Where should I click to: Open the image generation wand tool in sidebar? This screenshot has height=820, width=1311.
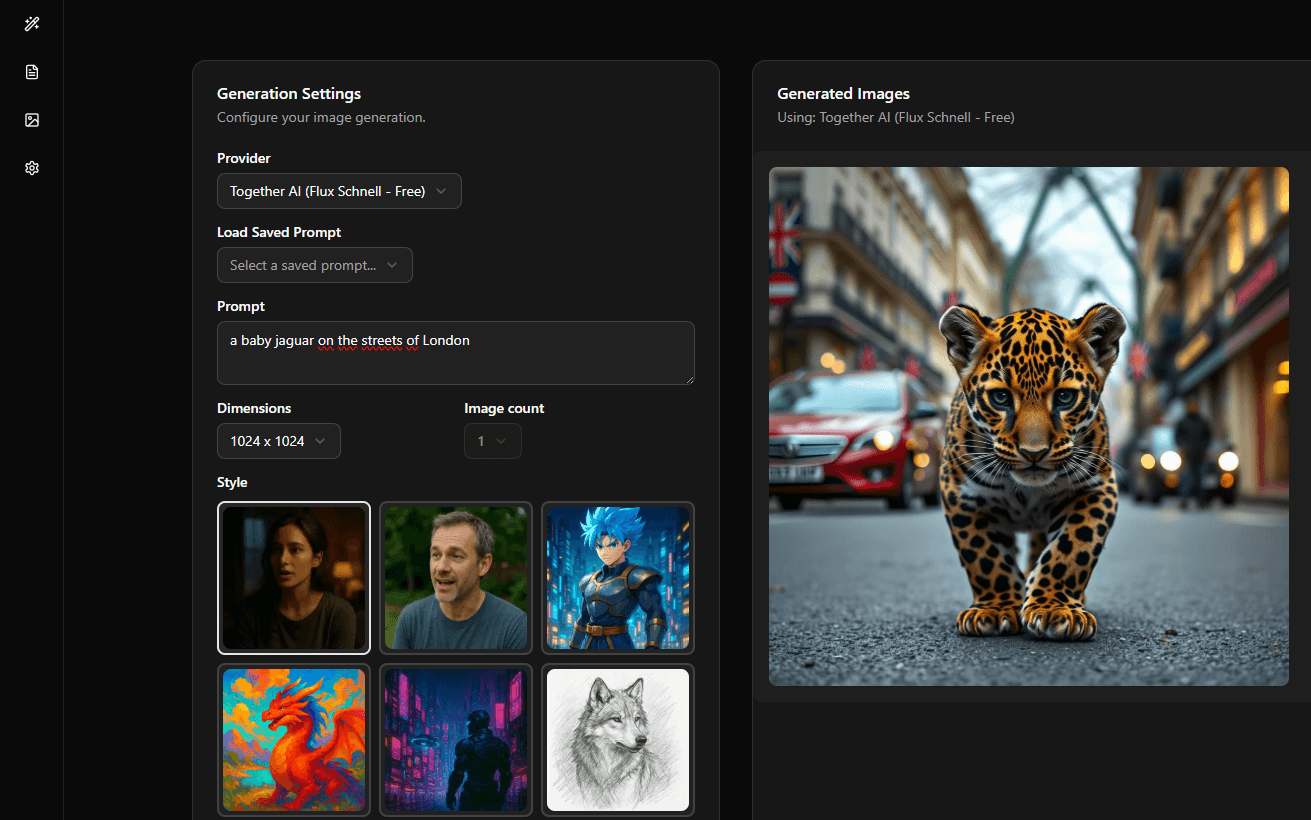pos(31,24)
